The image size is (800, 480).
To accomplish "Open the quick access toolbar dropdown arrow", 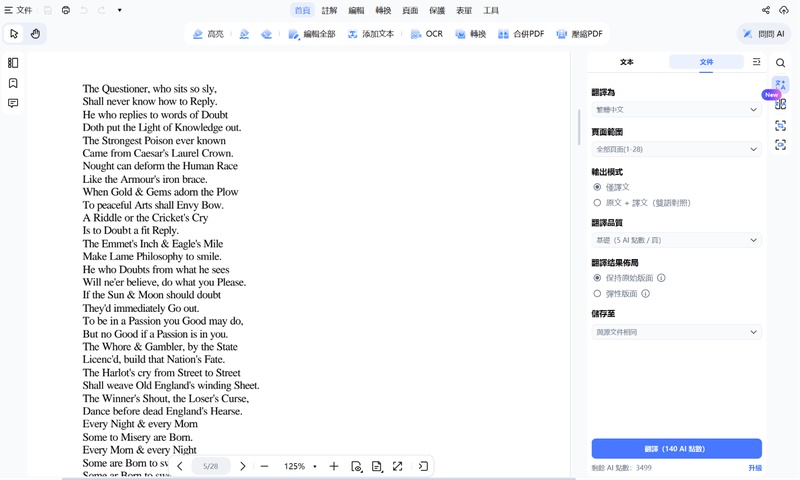I will pyautogui.click(x=119, y=10).
